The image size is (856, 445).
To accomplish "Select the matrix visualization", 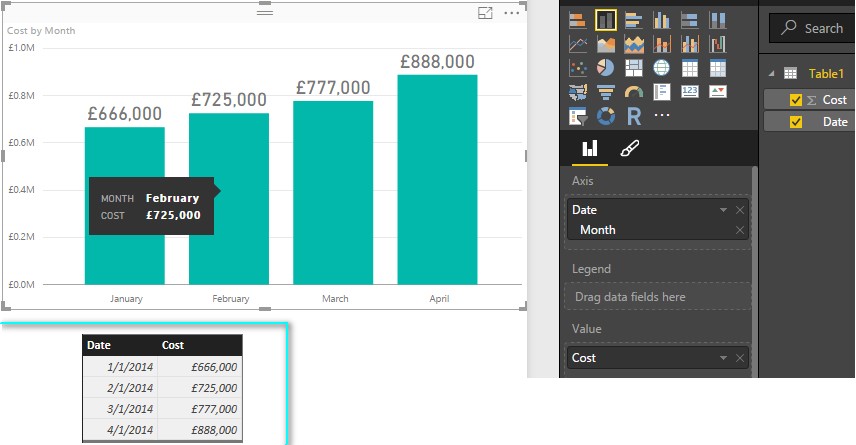I will 717,68.
